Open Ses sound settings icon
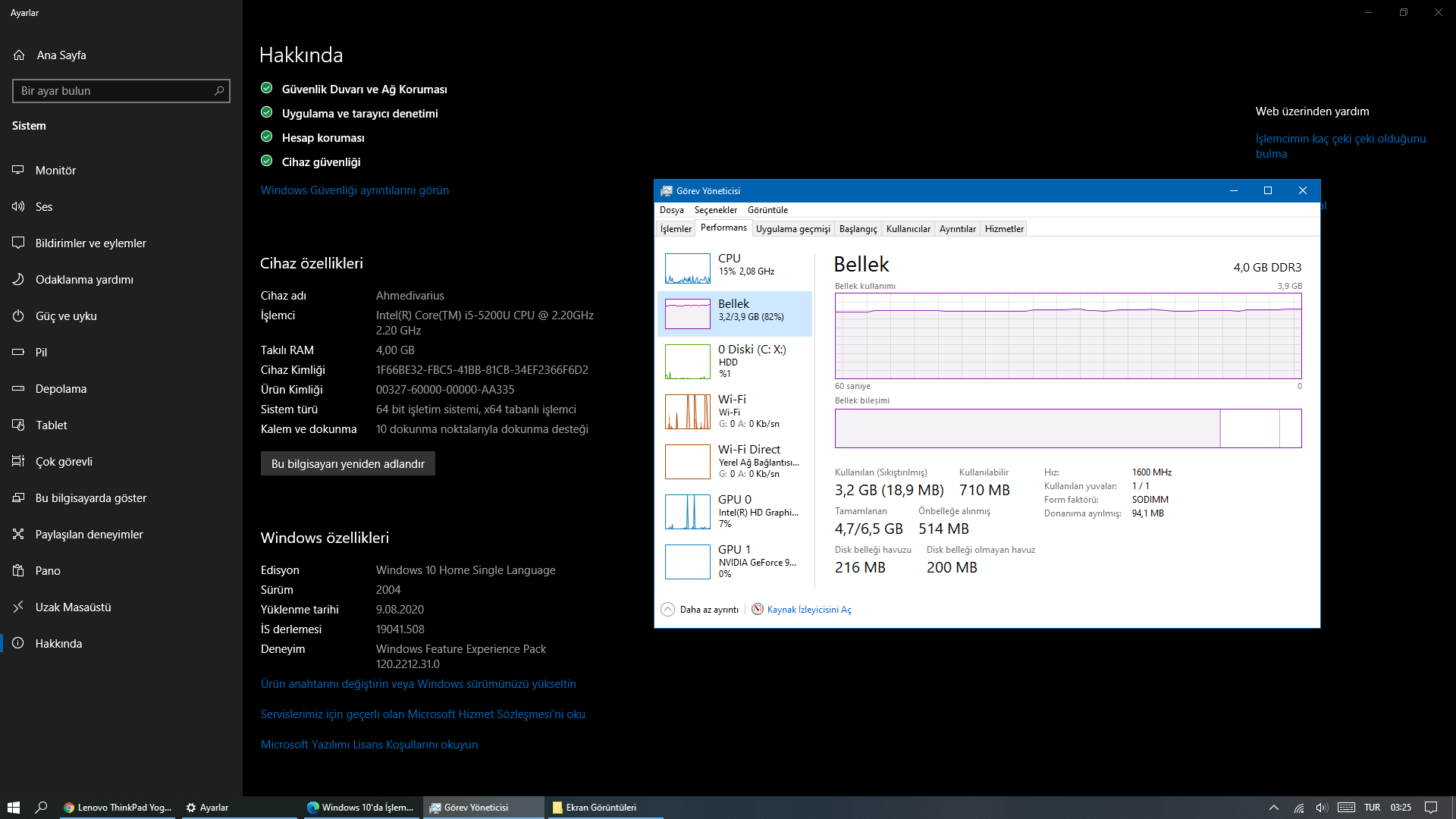1456x819 pixels. [x=18, y=206]
